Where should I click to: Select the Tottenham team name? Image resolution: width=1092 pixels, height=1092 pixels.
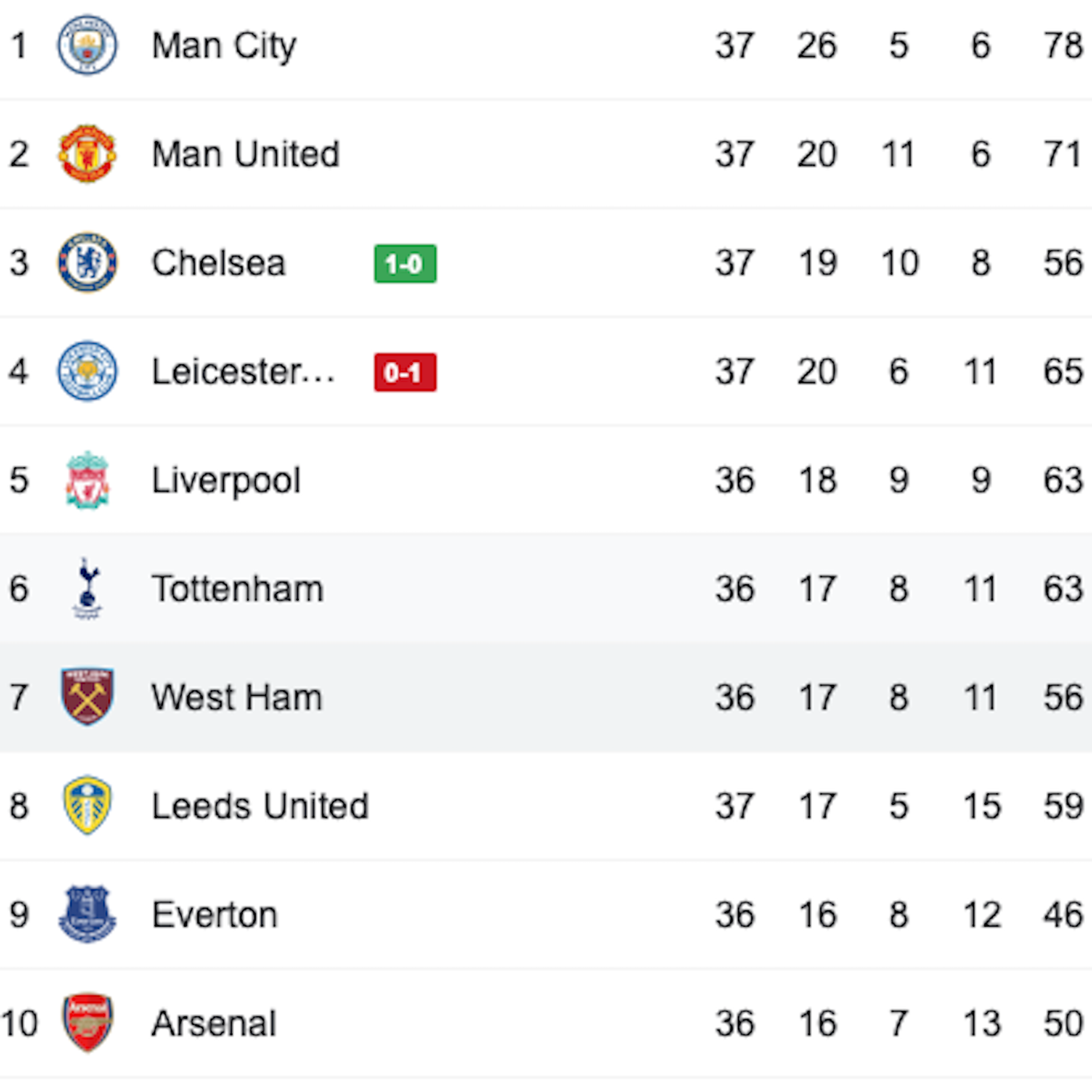(x=237, y=589)
